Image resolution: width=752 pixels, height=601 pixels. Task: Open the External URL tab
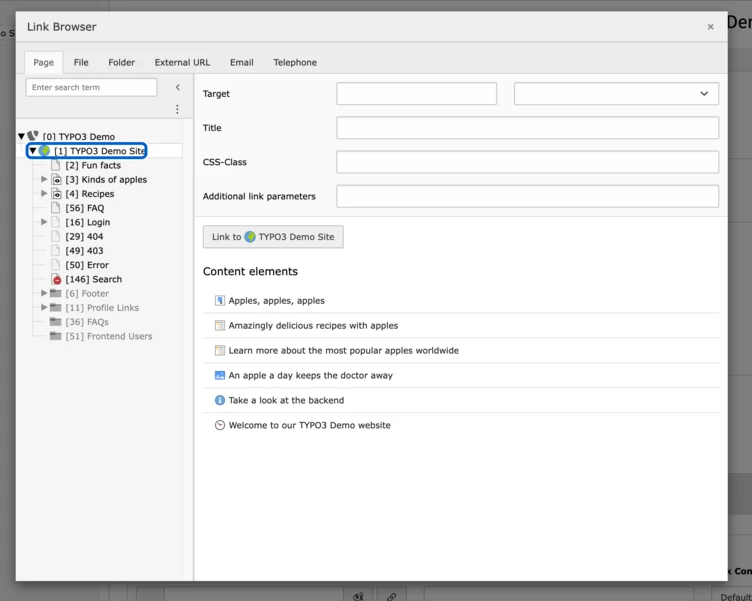point(182,62)
